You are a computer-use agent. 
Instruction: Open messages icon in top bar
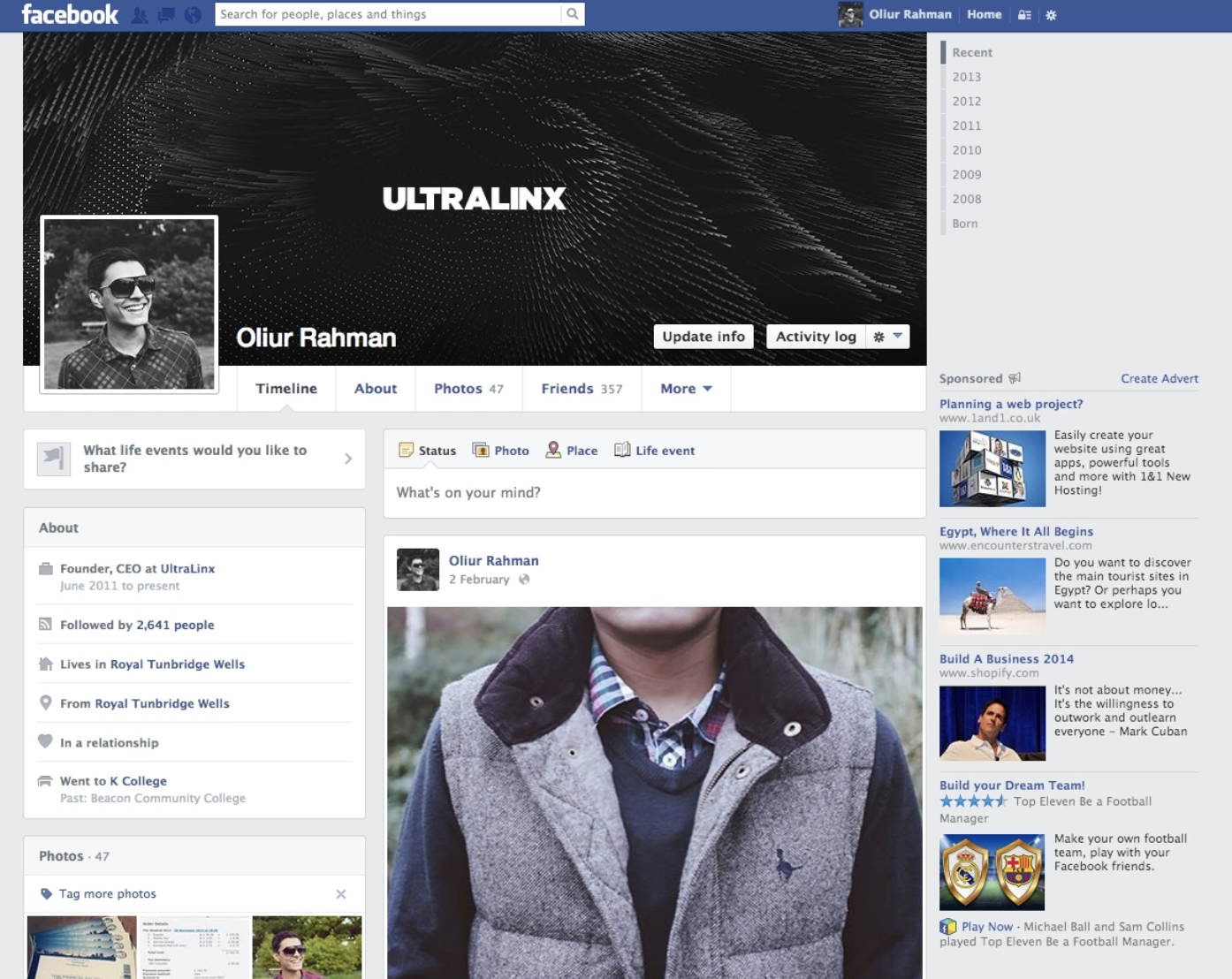166,15
